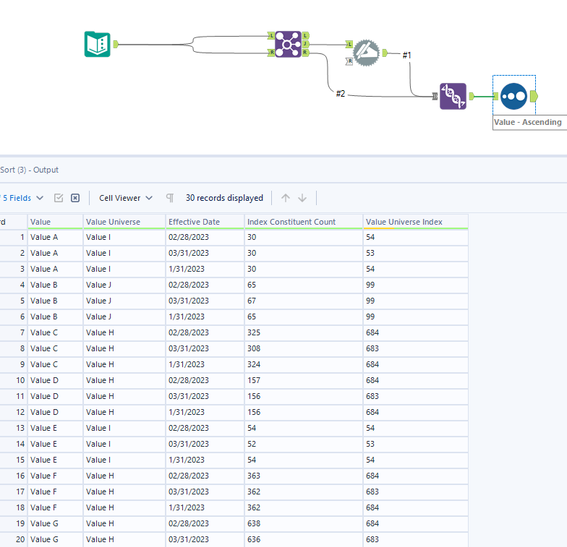Click the Value Universe Index column header
This screenshot has height=547, width=567.
coord(416,222)
